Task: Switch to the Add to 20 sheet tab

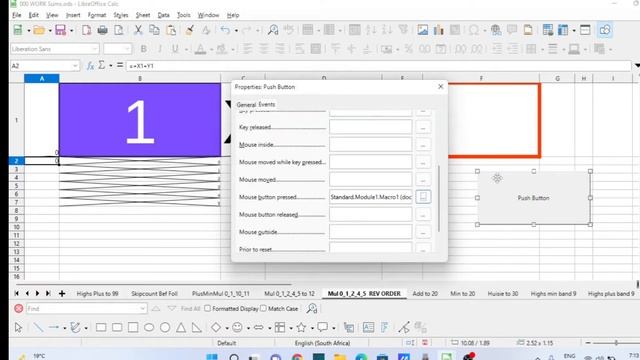Action: click(x=425, y=293)
